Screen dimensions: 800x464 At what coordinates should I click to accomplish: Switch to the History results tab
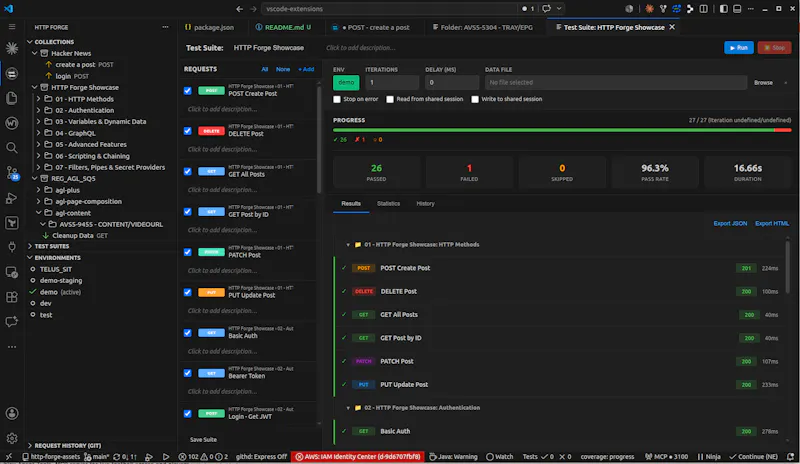tap(426, 204)
